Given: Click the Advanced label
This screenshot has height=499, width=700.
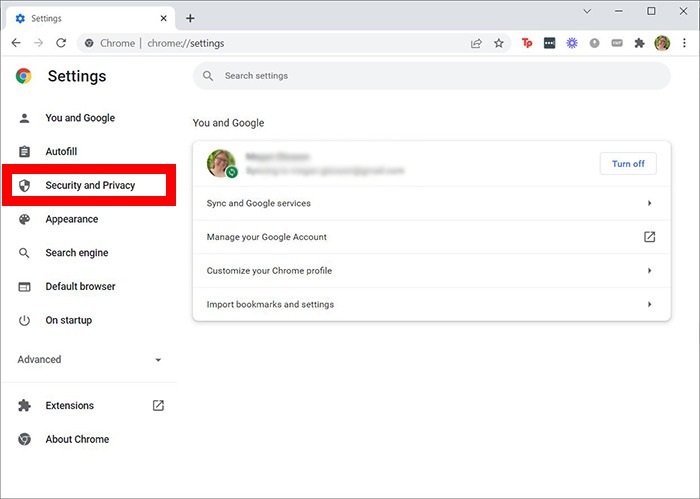Looking at the screenshot, I should point(39,359).
